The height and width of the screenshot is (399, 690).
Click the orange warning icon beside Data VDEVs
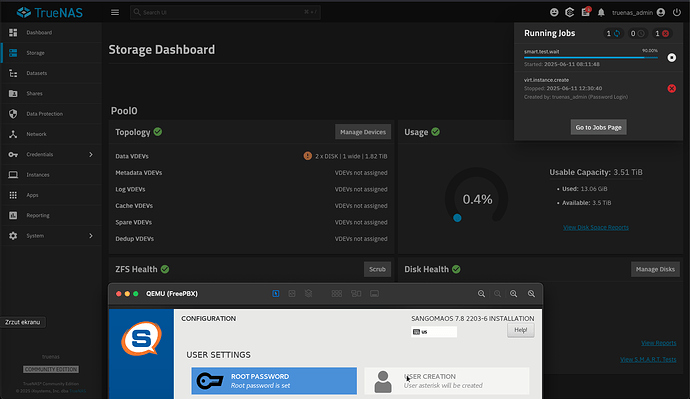point(308,156)
